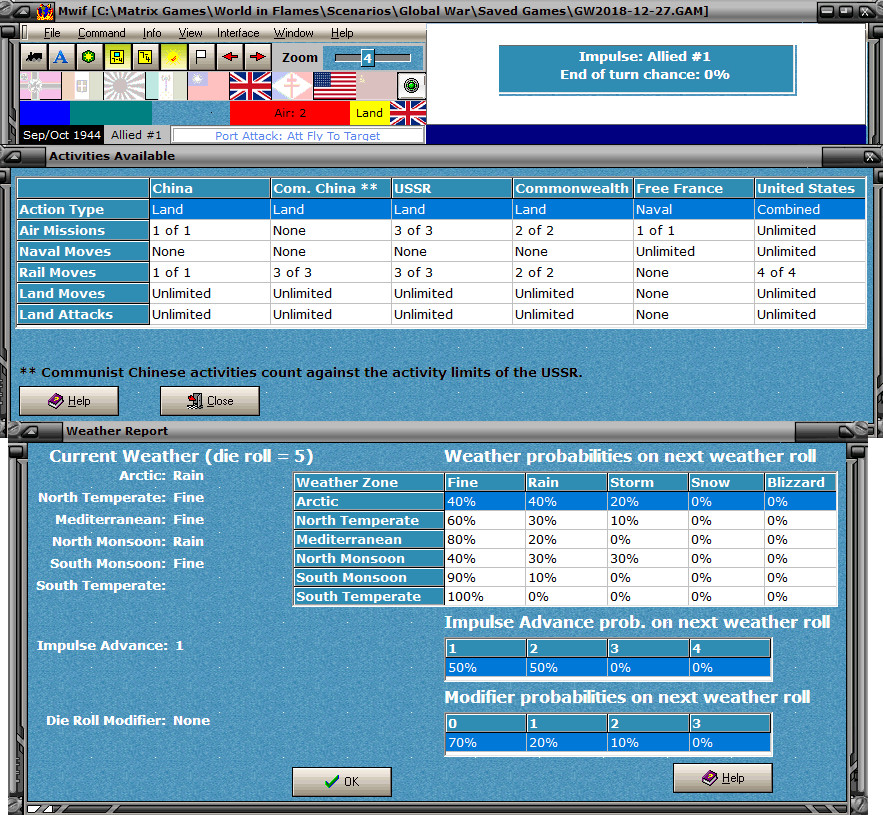This screenshot has width=883, height=815.
Task: Click the teal color bar in status row
Action: click(111, 113)
